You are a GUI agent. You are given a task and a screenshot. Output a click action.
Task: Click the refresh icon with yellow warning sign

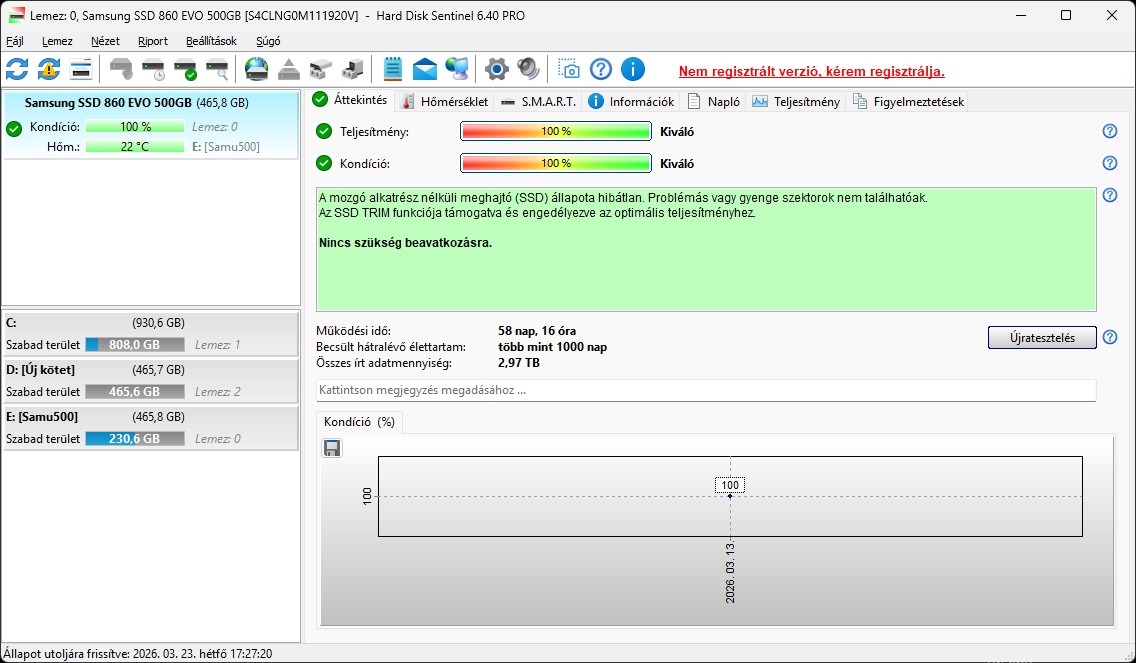[x=49, y=70]
